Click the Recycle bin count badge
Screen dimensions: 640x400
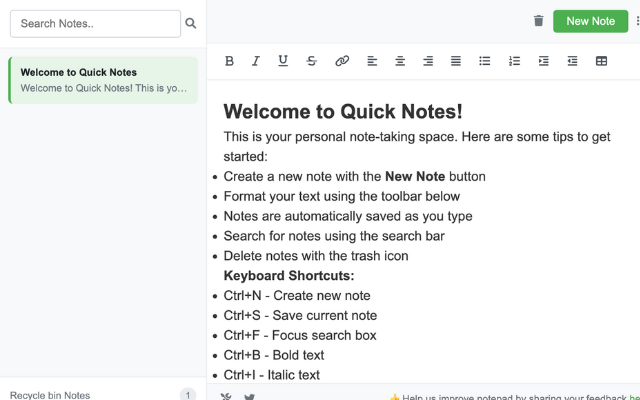[x=188, y=395]
